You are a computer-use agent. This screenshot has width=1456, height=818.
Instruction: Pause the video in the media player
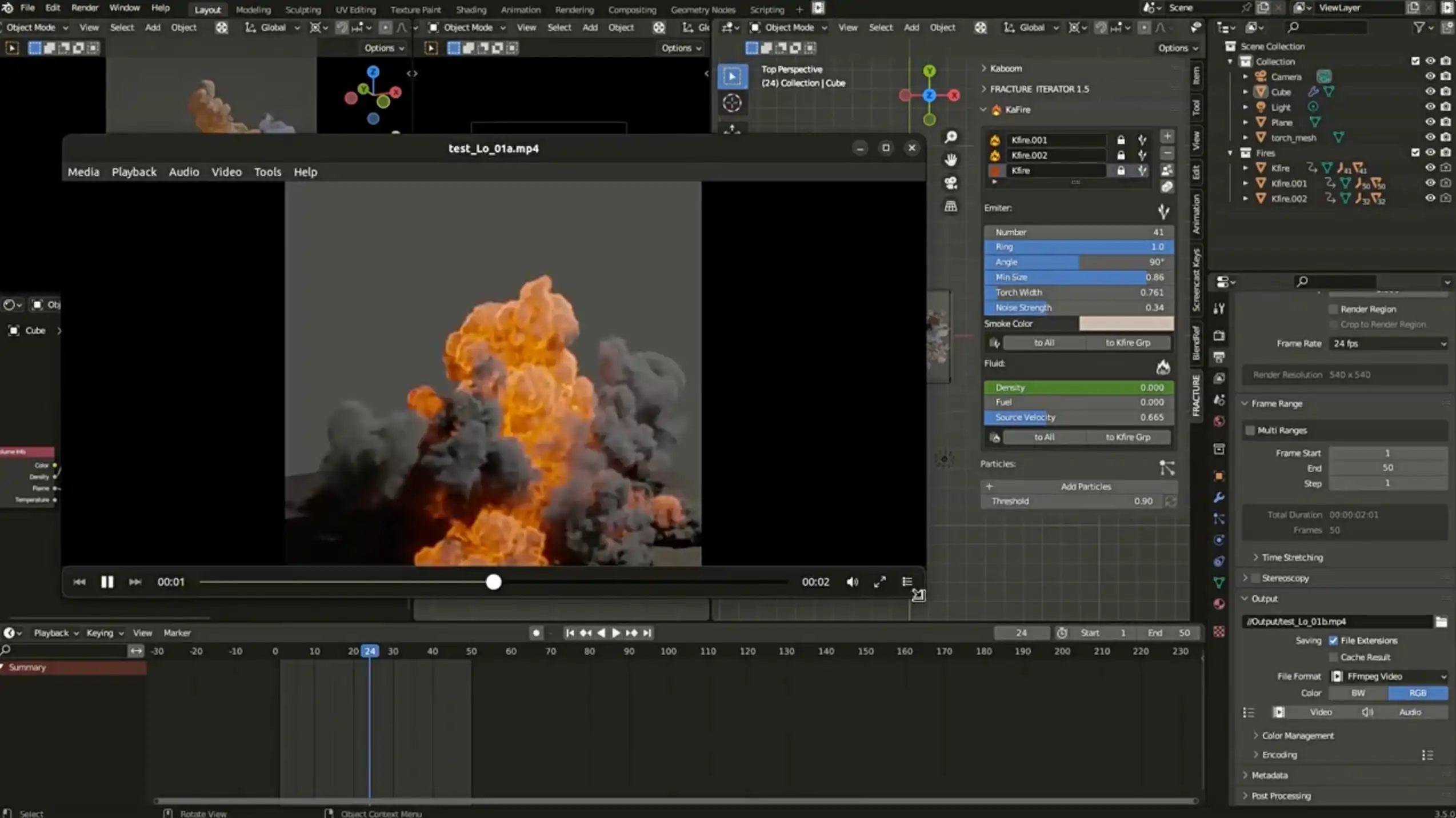point(107,582)
